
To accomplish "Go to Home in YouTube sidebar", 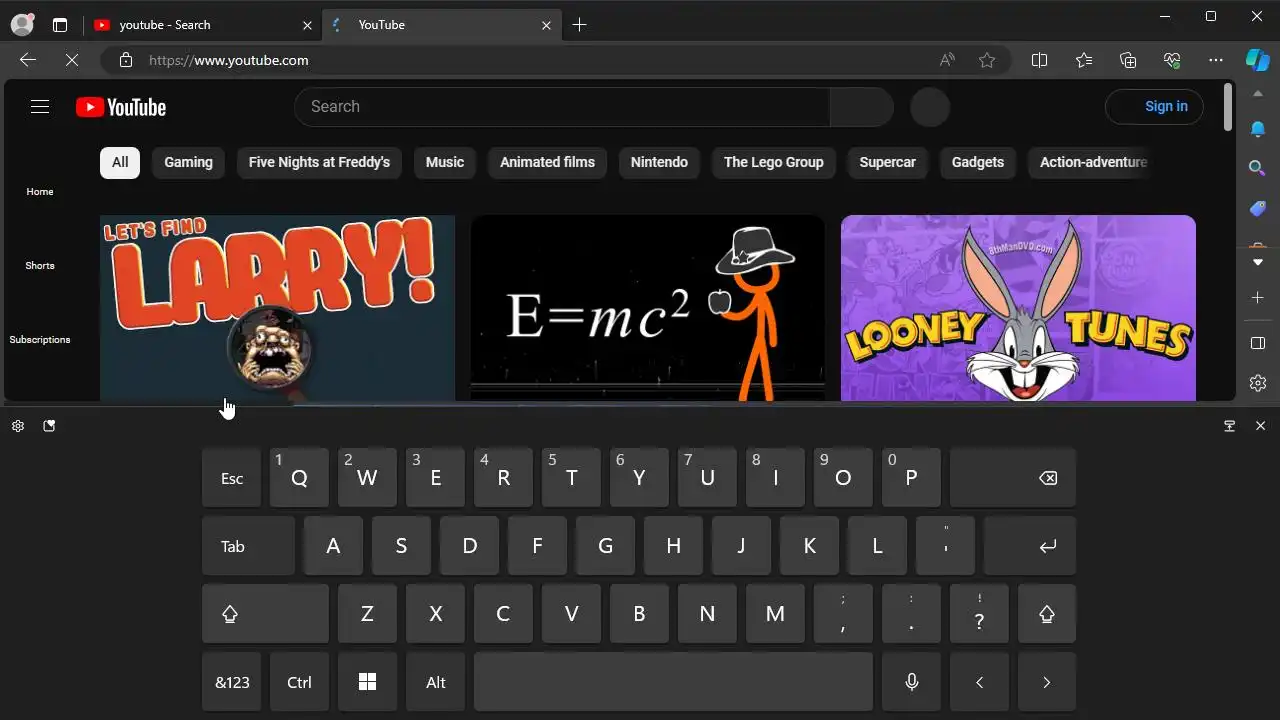I will (x=40, y=191).
